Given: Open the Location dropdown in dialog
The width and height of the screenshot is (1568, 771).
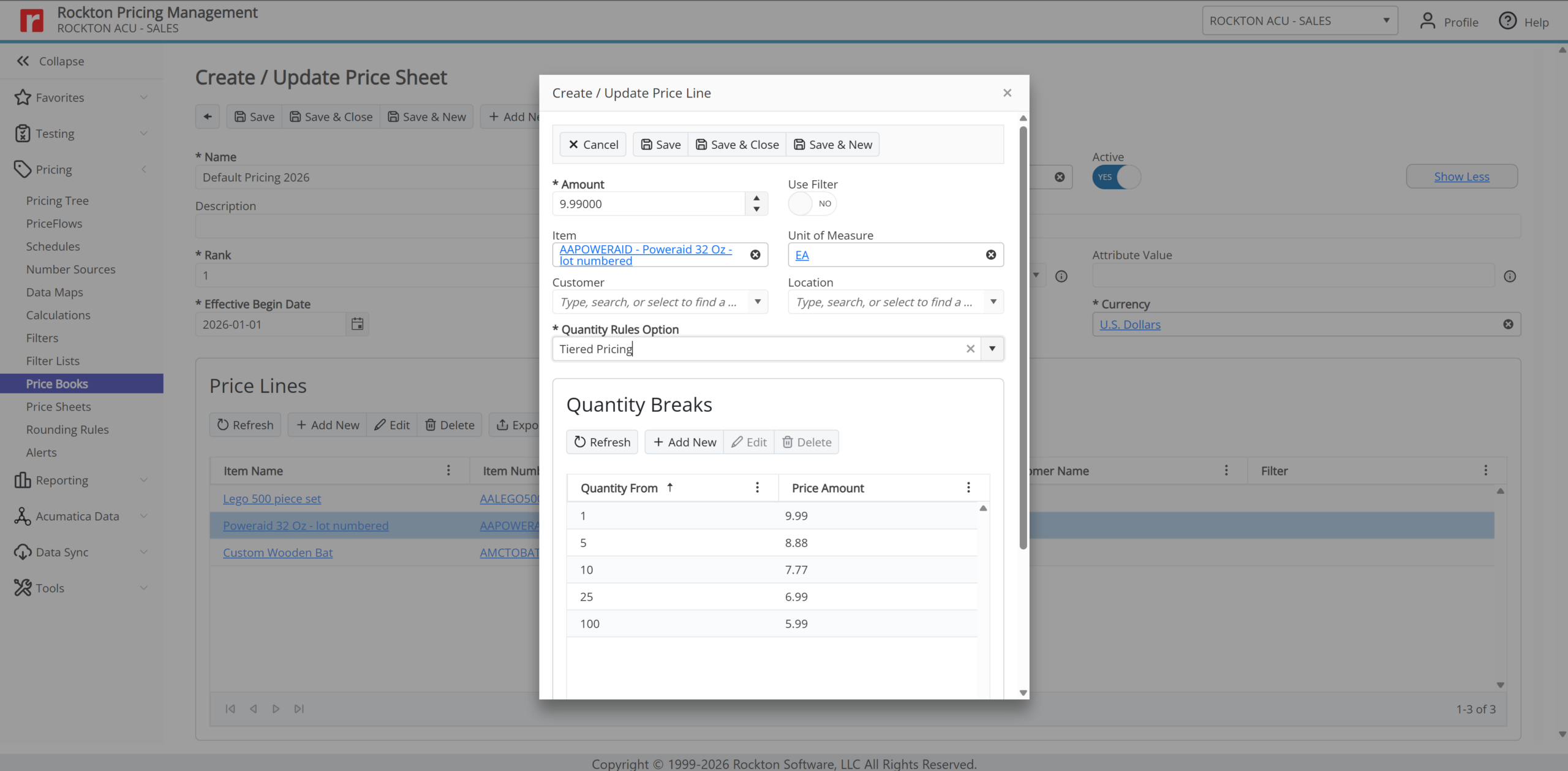Looking at the screenshot, I should point(993,302).
